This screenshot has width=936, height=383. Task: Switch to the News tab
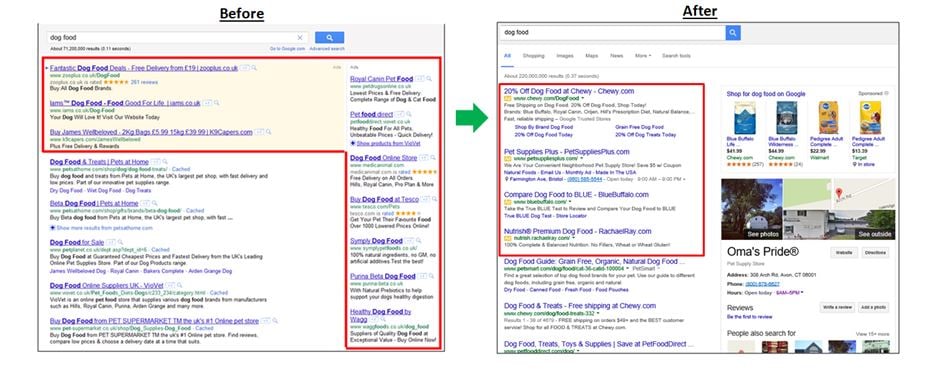point(616,56)
